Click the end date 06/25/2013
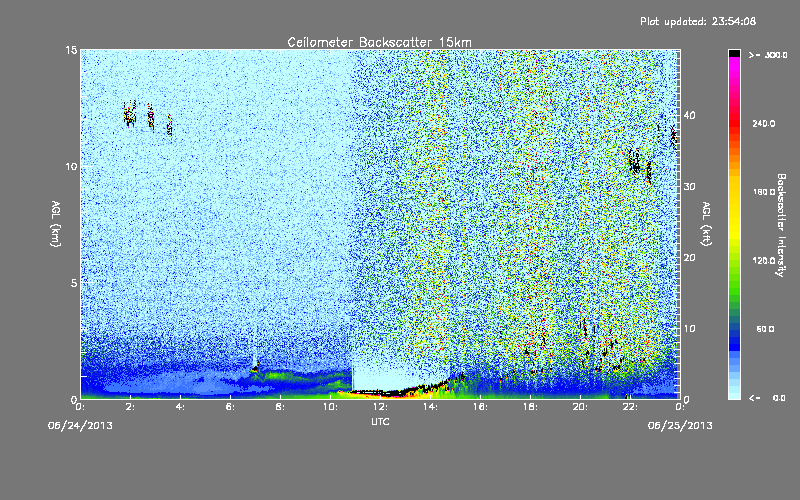This screenshot has height=500, width=800. (x=680, y=426)
